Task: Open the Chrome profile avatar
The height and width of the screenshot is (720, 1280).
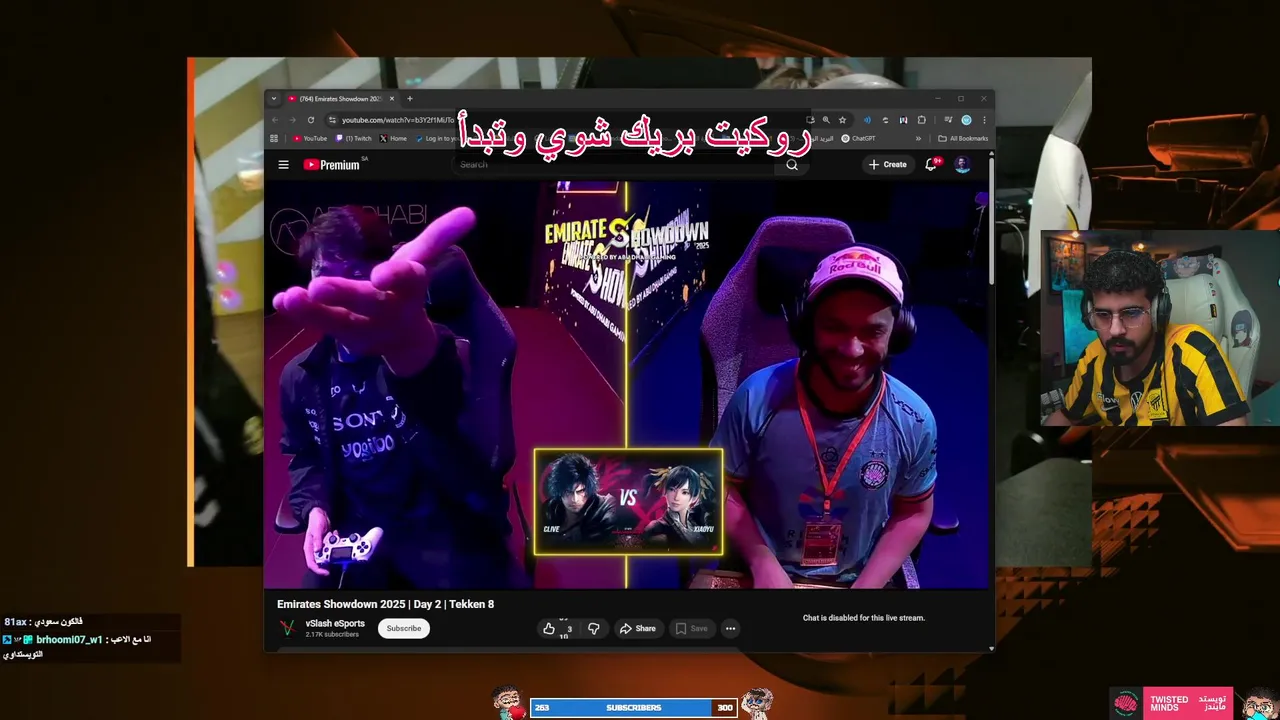Action: point(966,120)
